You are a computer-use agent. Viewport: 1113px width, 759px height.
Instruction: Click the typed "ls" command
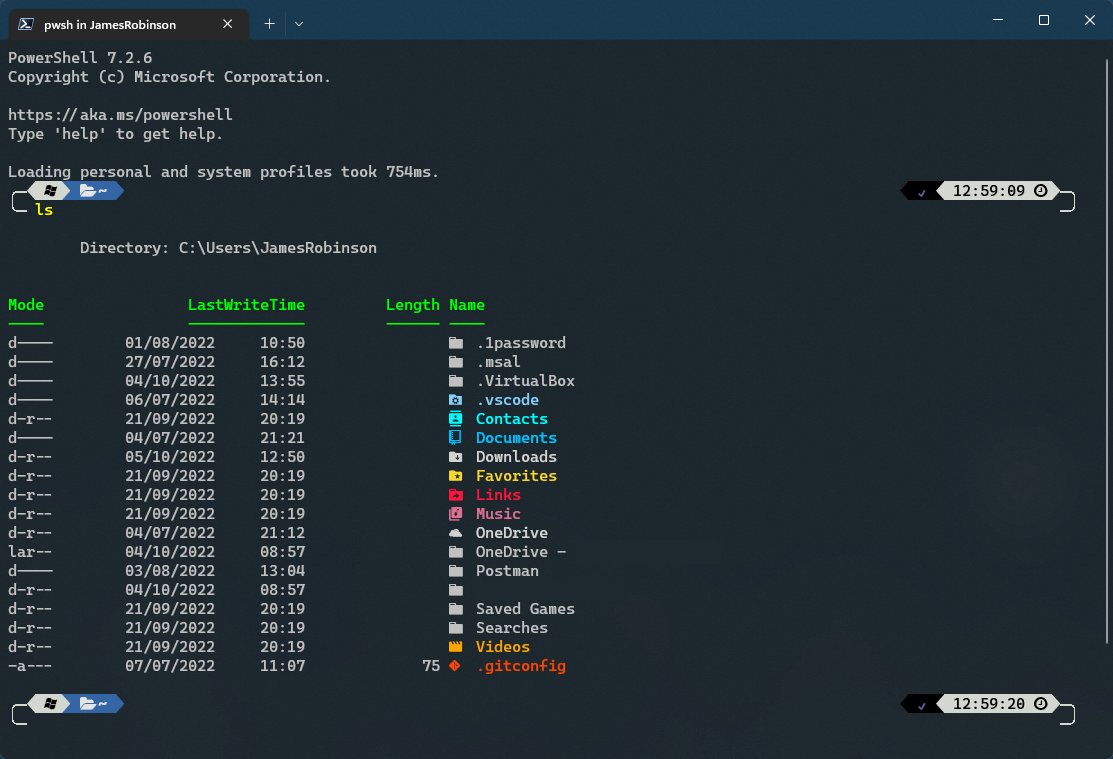[x=44, y=210]
